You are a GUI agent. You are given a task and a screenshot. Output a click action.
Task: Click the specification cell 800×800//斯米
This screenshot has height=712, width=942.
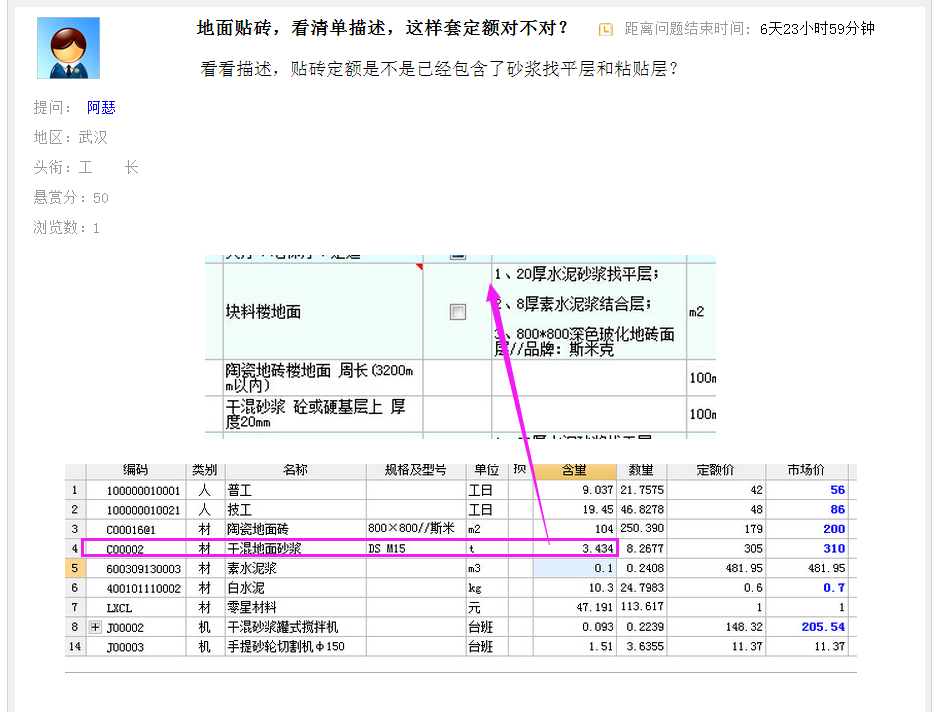pyautogui.click(x=416, y=529)
